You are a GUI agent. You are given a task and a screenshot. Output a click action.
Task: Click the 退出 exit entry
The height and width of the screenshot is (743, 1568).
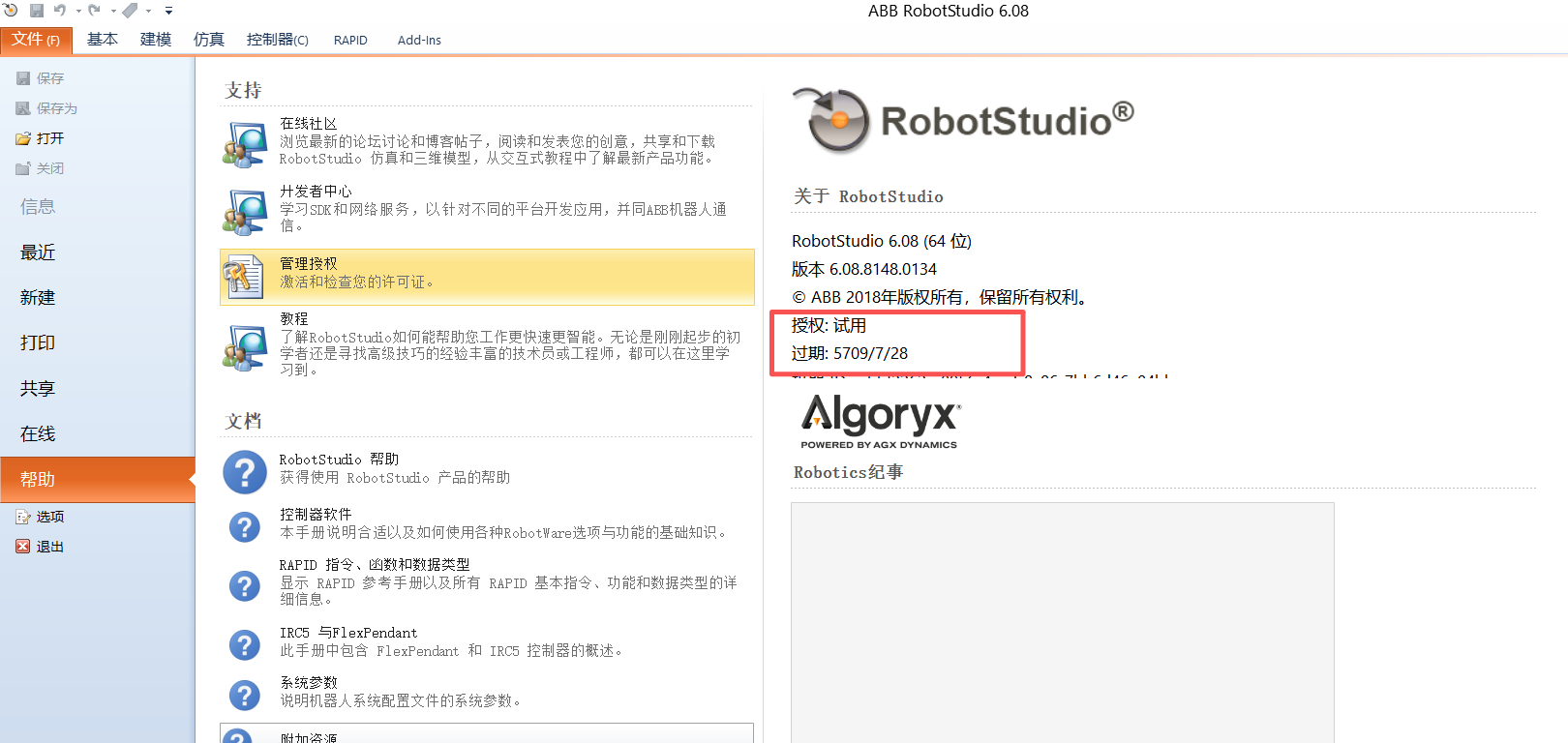coord(41,547)
